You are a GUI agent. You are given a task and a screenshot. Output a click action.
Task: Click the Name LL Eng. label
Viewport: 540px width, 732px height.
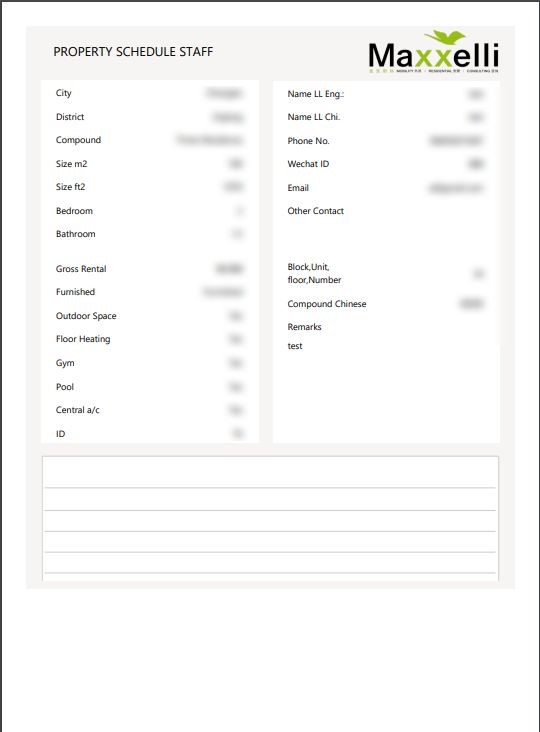coord(316,94)
